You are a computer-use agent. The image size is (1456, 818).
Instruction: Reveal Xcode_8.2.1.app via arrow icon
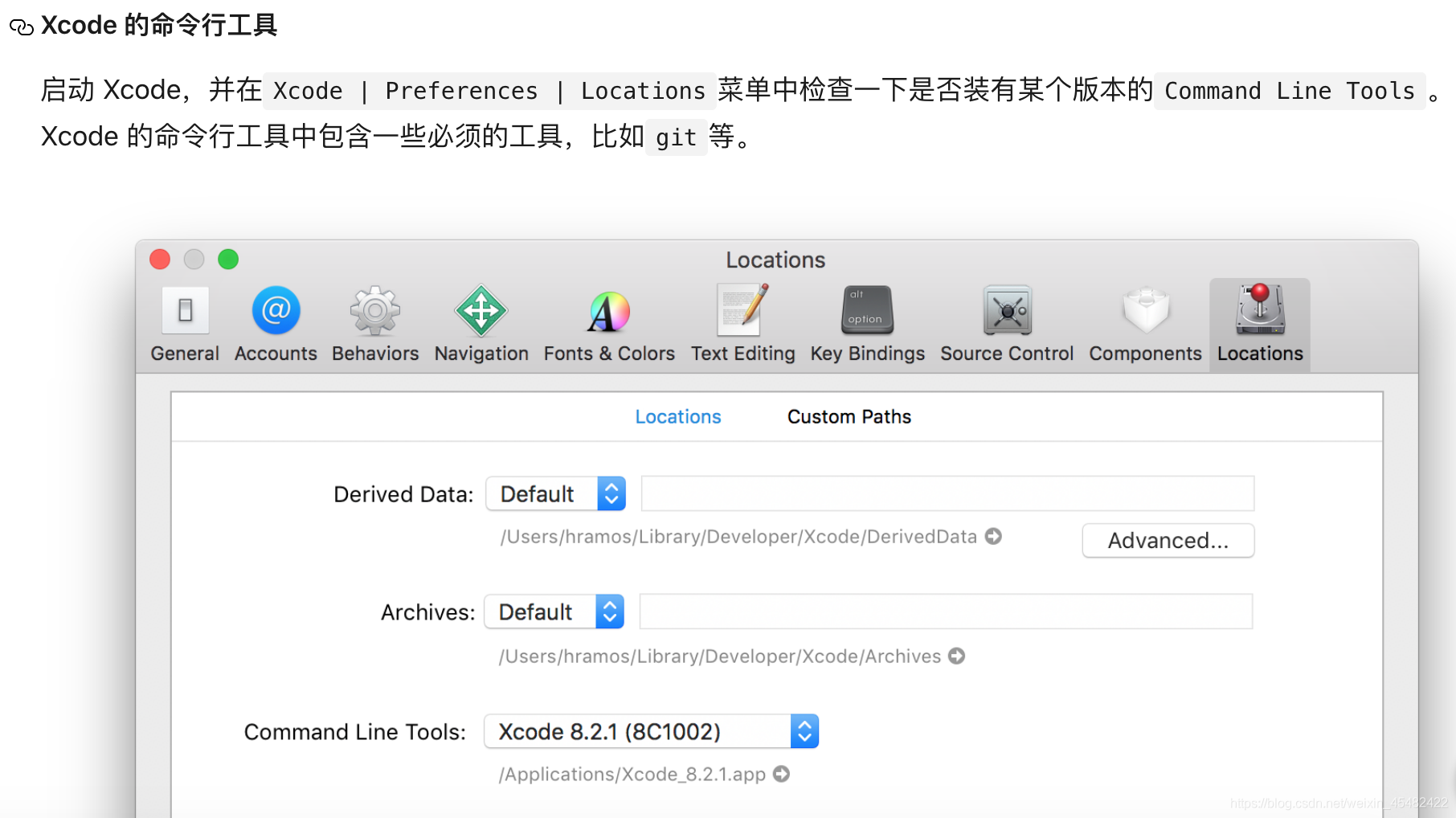click(781, 774)
